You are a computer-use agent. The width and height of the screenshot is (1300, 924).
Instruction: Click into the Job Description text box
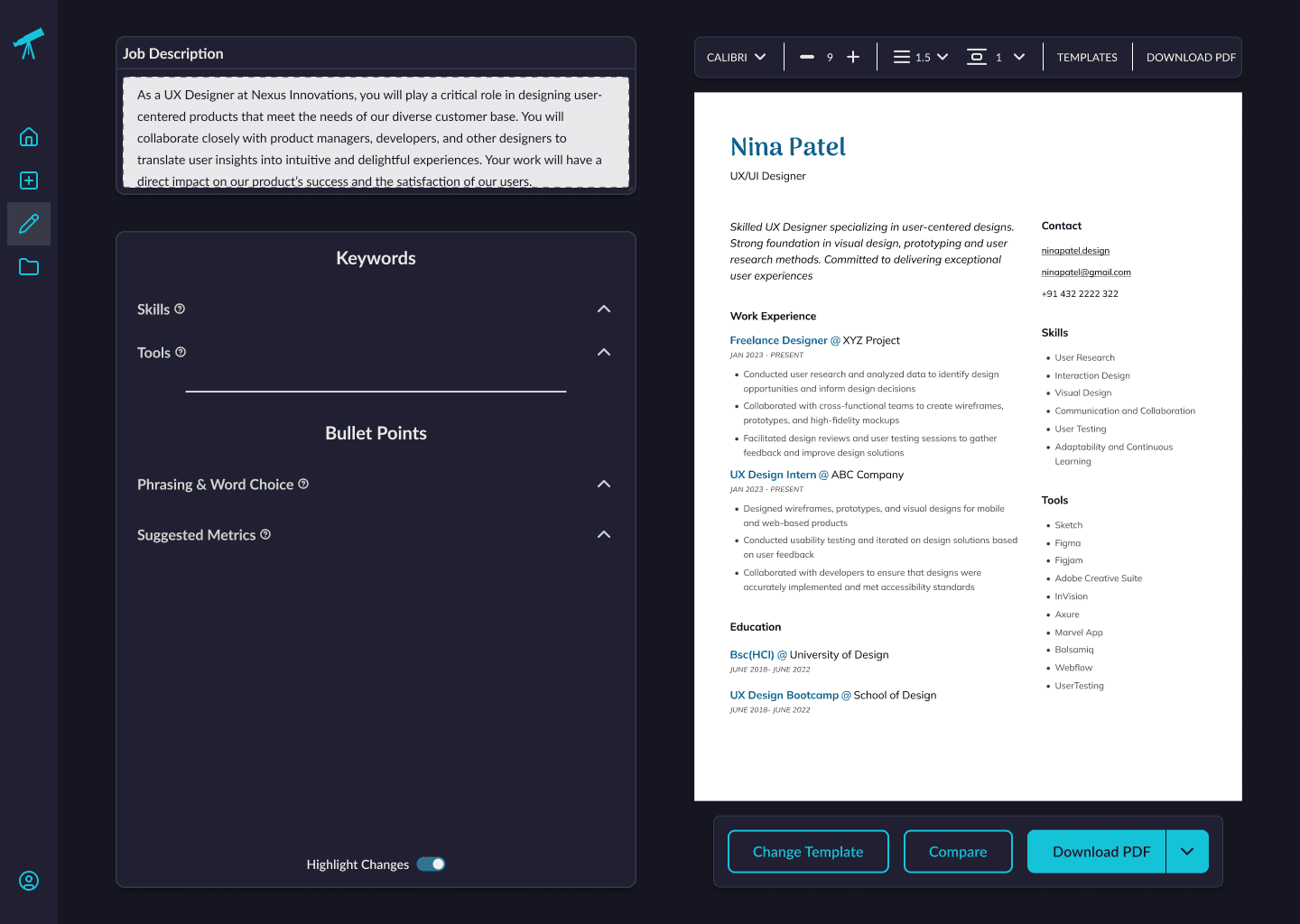pyautogui.click(x=376, y=132)
